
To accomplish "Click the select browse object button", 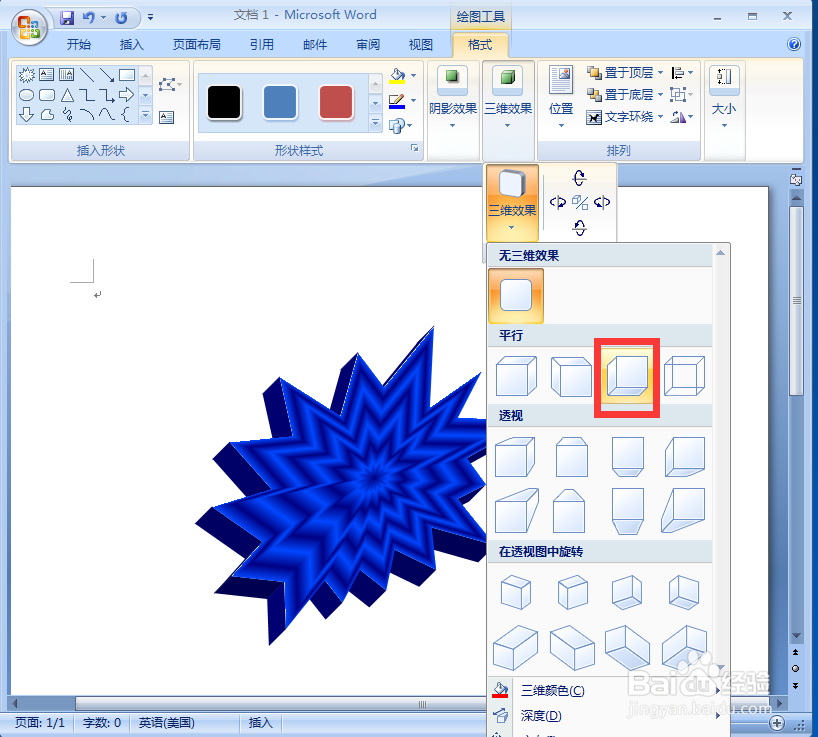I will (x=796, y=669).
